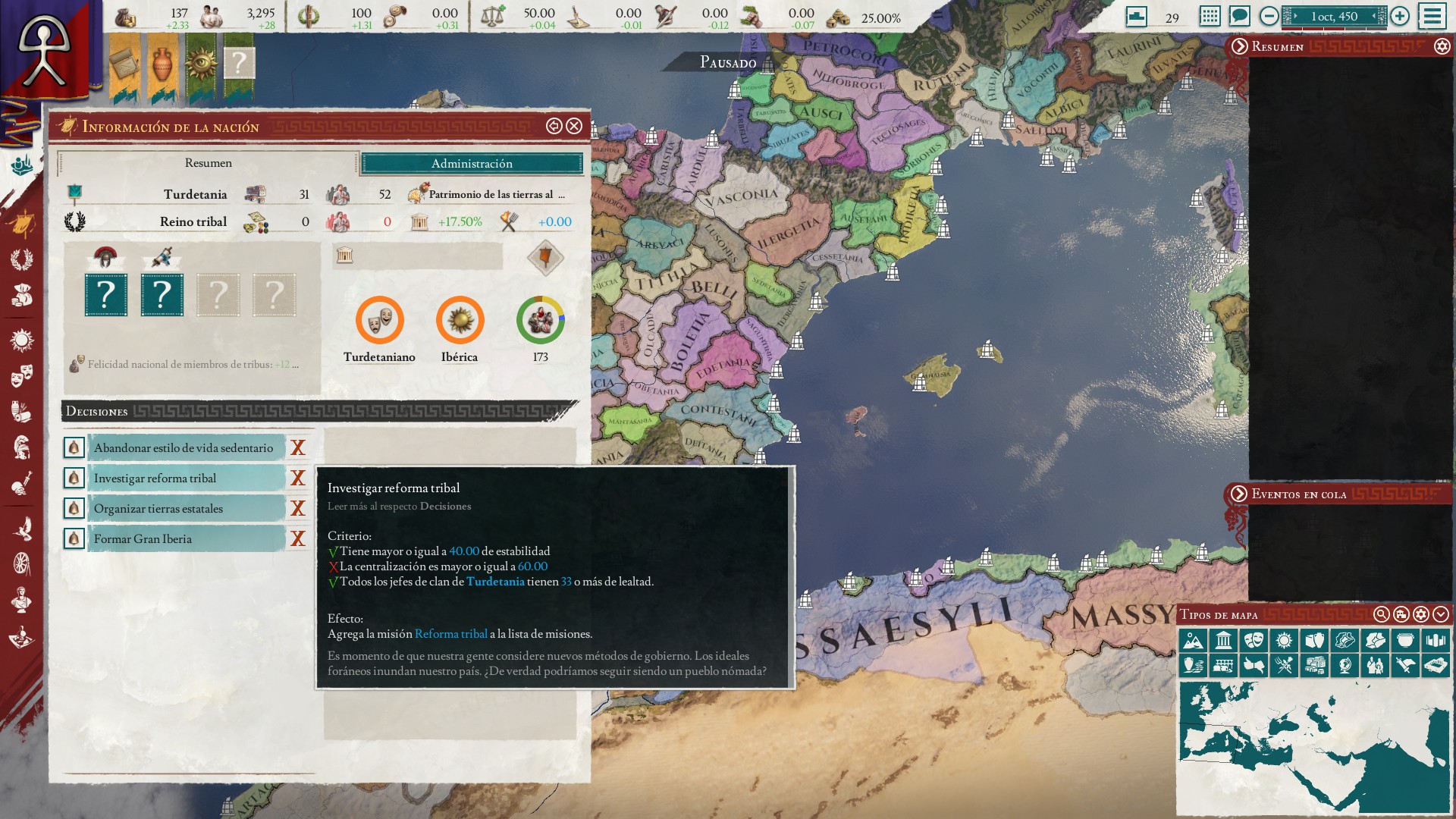The width and height of the screenshot is (1456, 819).
Task: Open the culture masks sidebar icon
Action: pyautogui.click(x=21, y=375)
